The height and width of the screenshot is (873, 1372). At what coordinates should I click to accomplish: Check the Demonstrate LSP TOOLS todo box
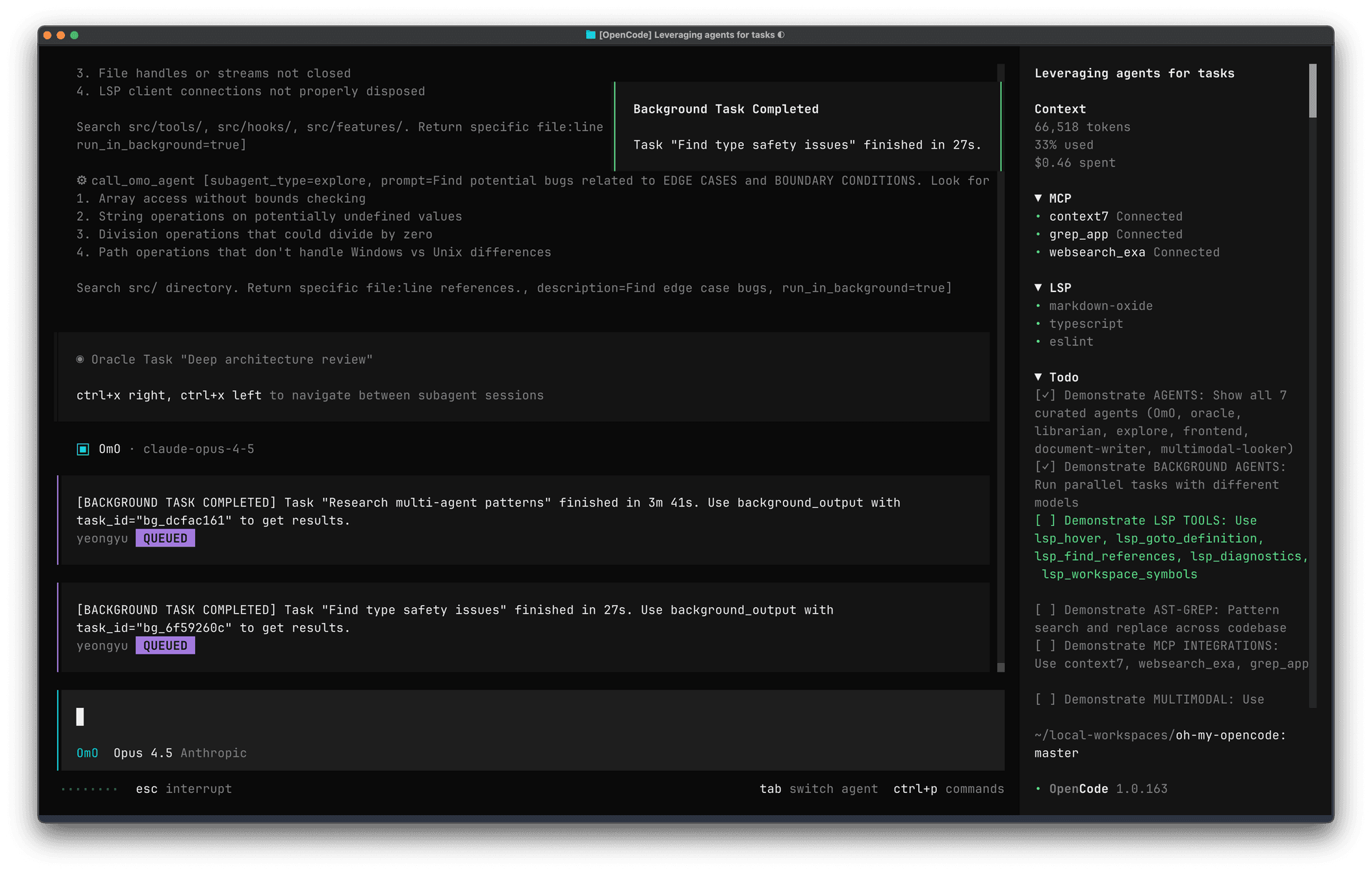pyautogui.click(x=1045, y=520)
